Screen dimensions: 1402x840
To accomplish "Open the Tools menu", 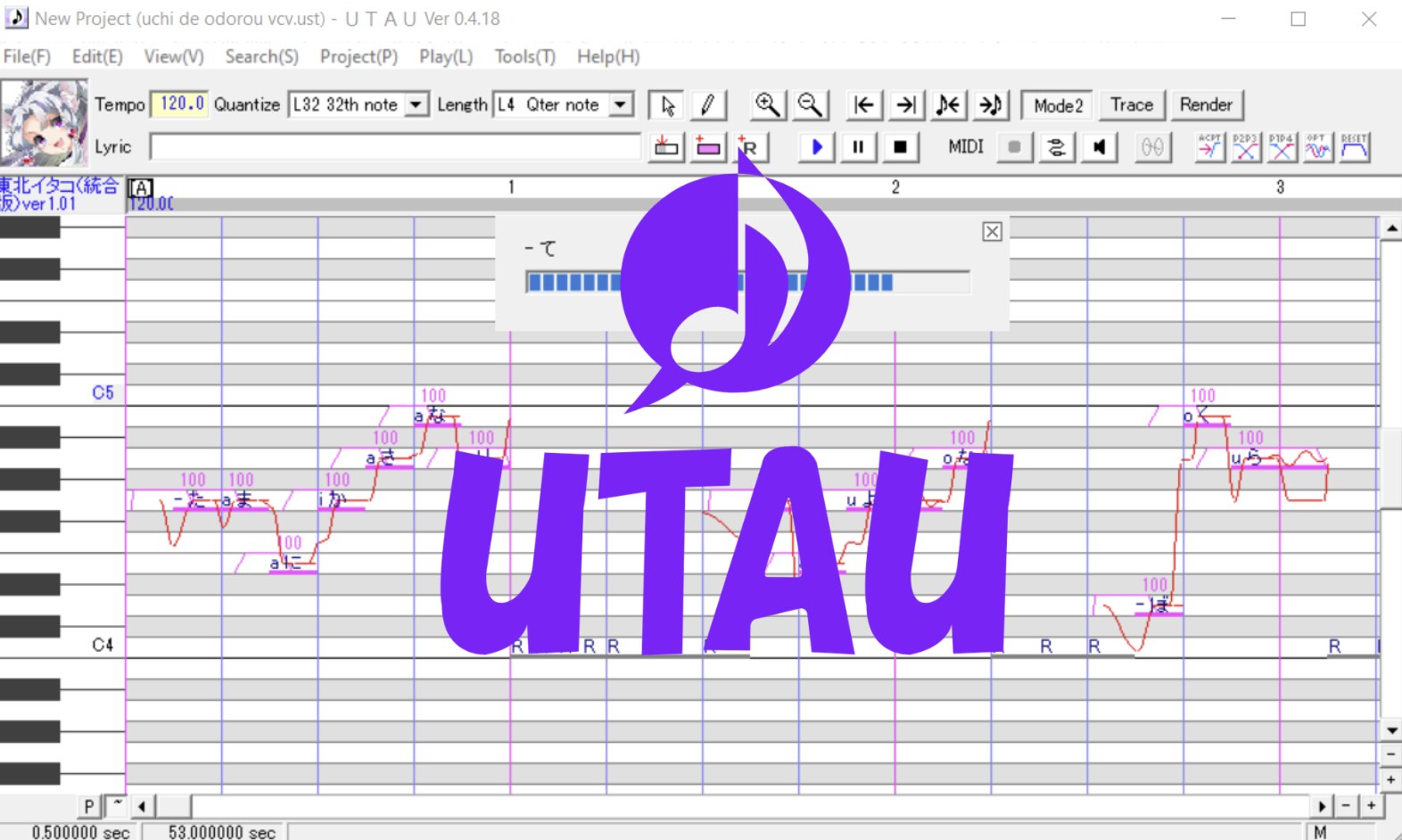I will pos(525,56).
